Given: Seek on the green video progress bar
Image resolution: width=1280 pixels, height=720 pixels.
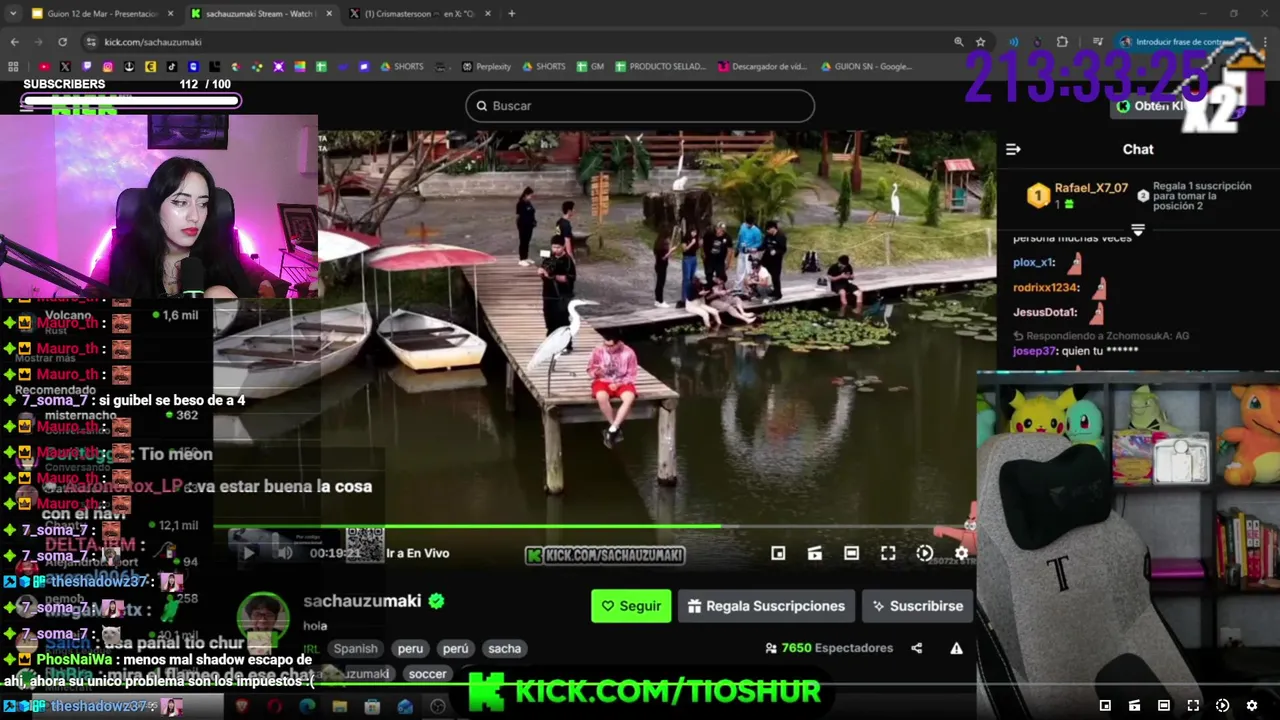Looking at the screenshot, I should [594, 526].
